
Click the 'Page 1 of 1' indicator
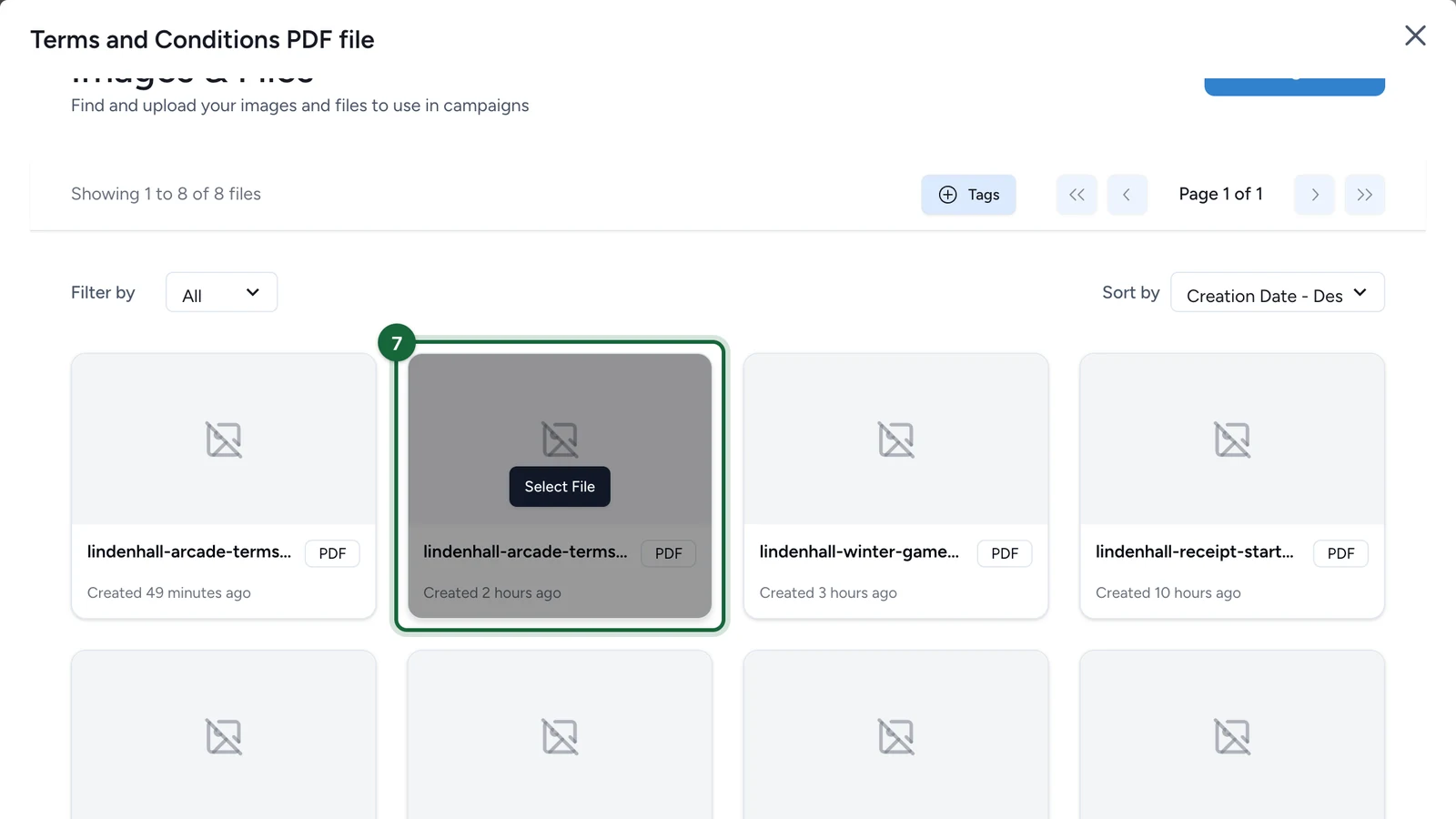[x=1220, y=194]
